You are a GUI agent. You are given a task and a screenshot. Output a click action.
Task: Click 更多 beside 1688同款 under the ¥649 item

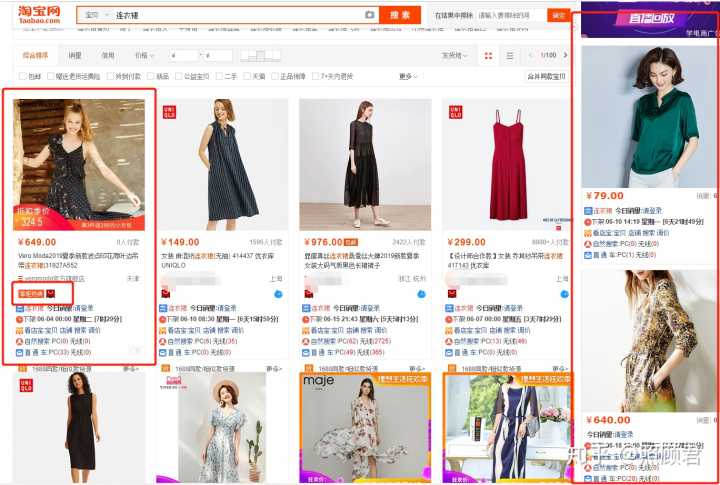[x=130, y=369]
